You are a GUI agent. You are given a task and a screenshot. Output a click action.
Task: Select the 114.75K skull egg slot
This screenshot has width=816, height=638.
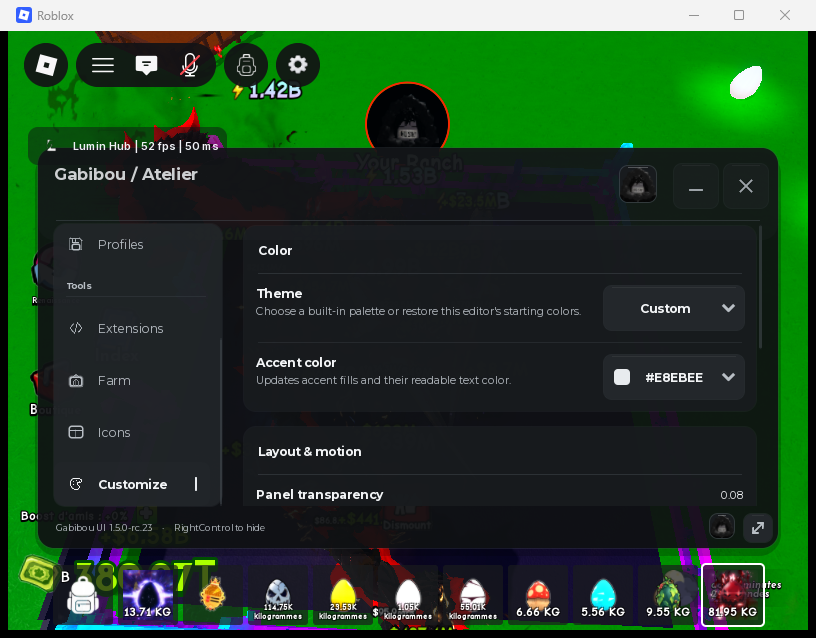click(x=278, y=596)
